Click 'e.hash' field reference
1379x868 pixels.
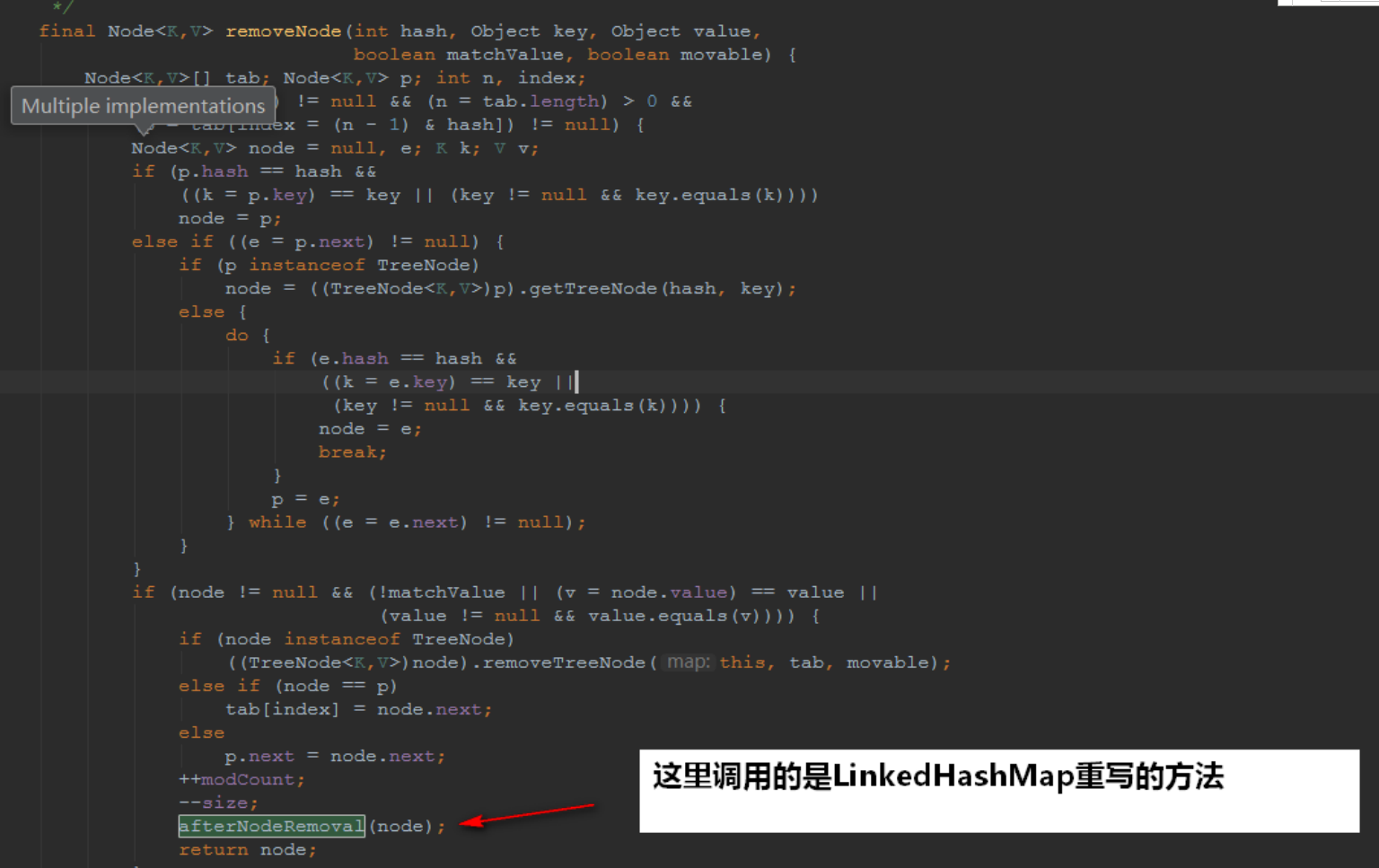353,358
